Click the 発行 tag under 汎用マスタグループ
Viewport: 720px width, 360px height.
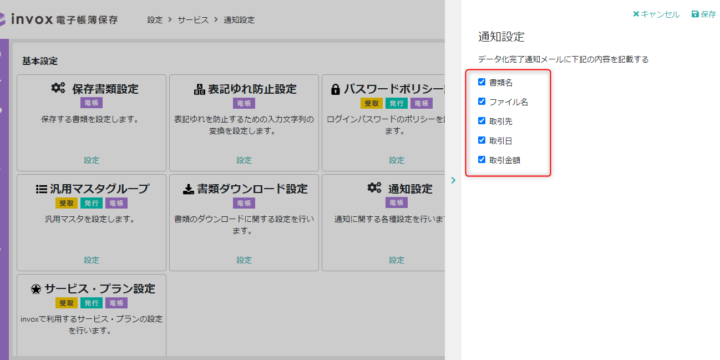coord(91,203)
